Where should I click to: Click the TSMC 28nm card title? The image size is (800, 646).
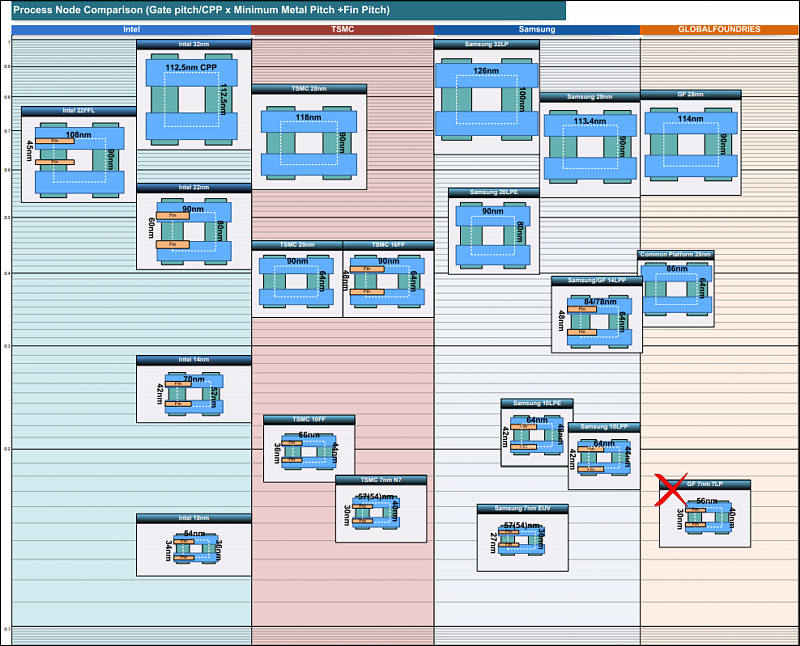(309, 89)
